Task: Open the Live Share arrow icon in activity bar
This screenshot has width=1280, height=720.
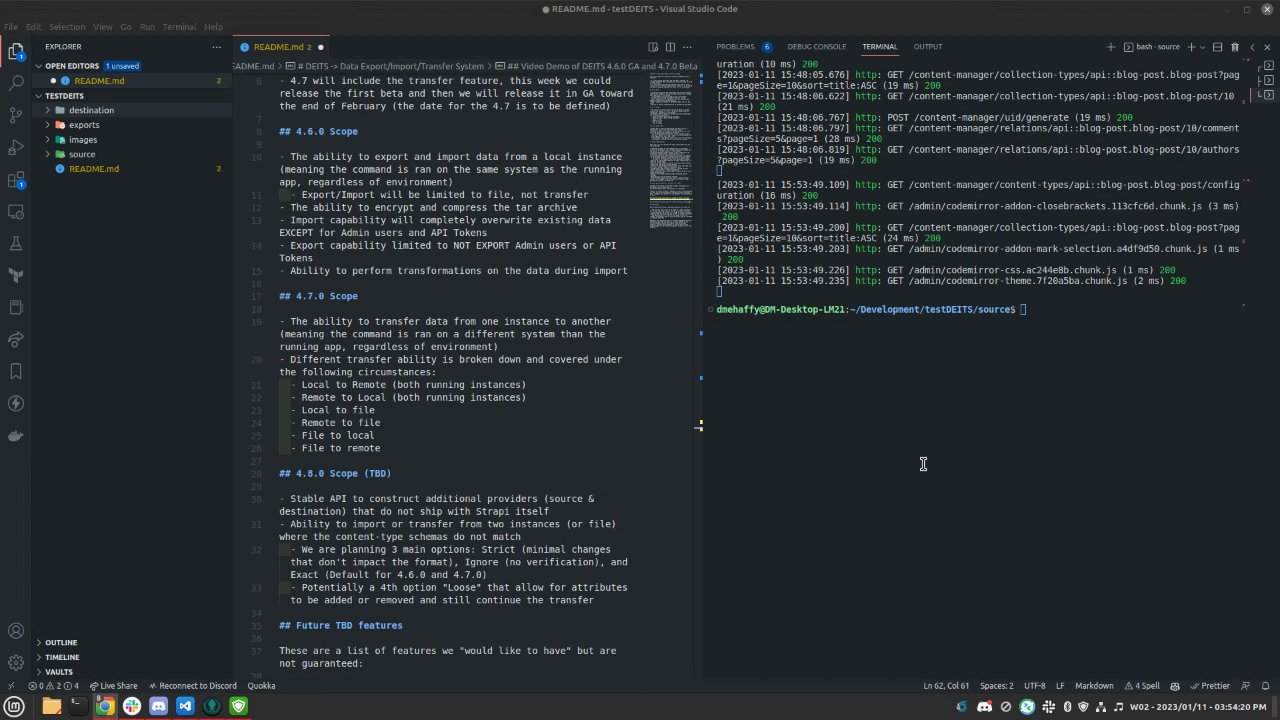Action: tap(16, 339)
